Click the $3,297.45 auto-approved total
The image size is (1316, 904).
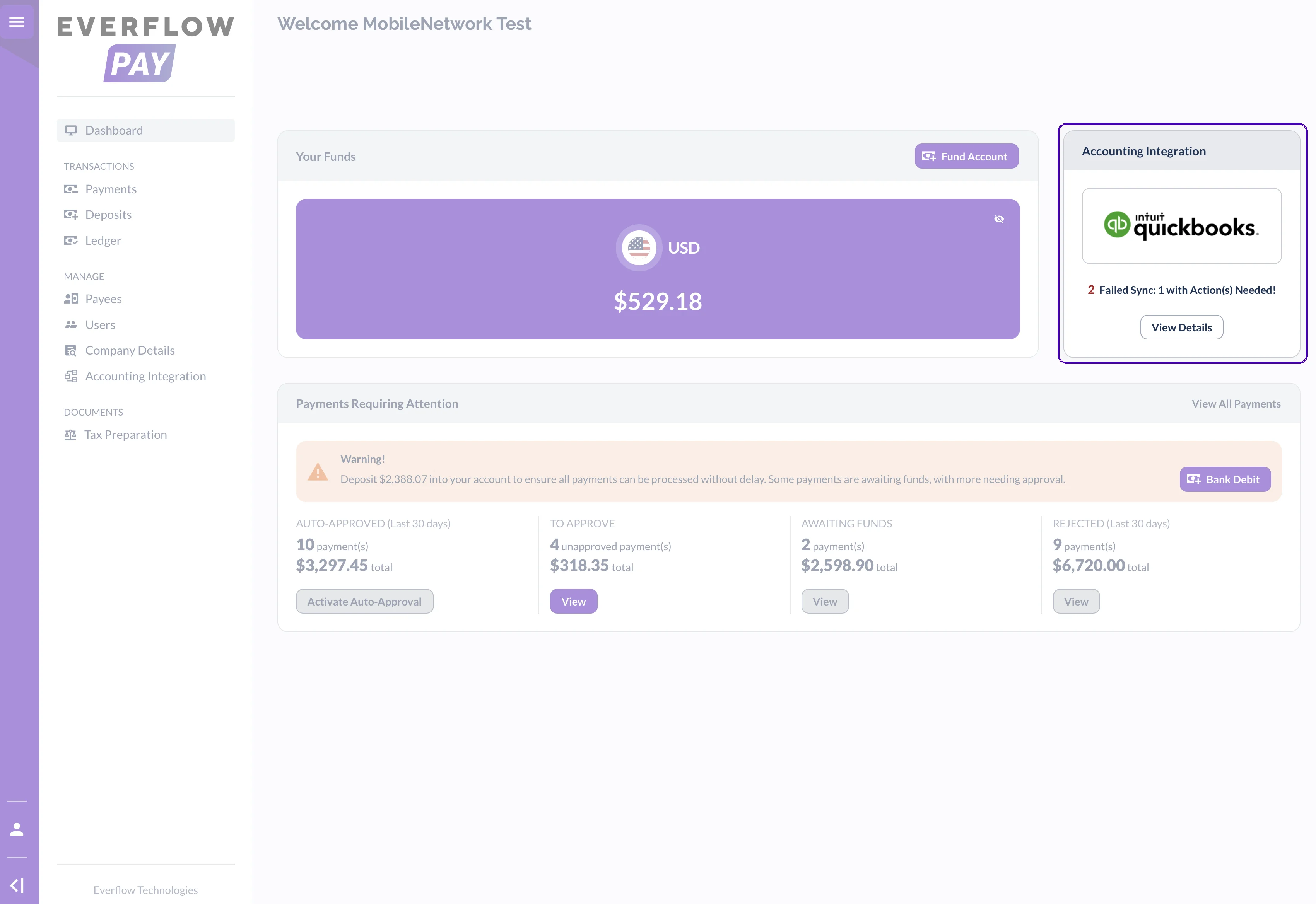point(332,565)
